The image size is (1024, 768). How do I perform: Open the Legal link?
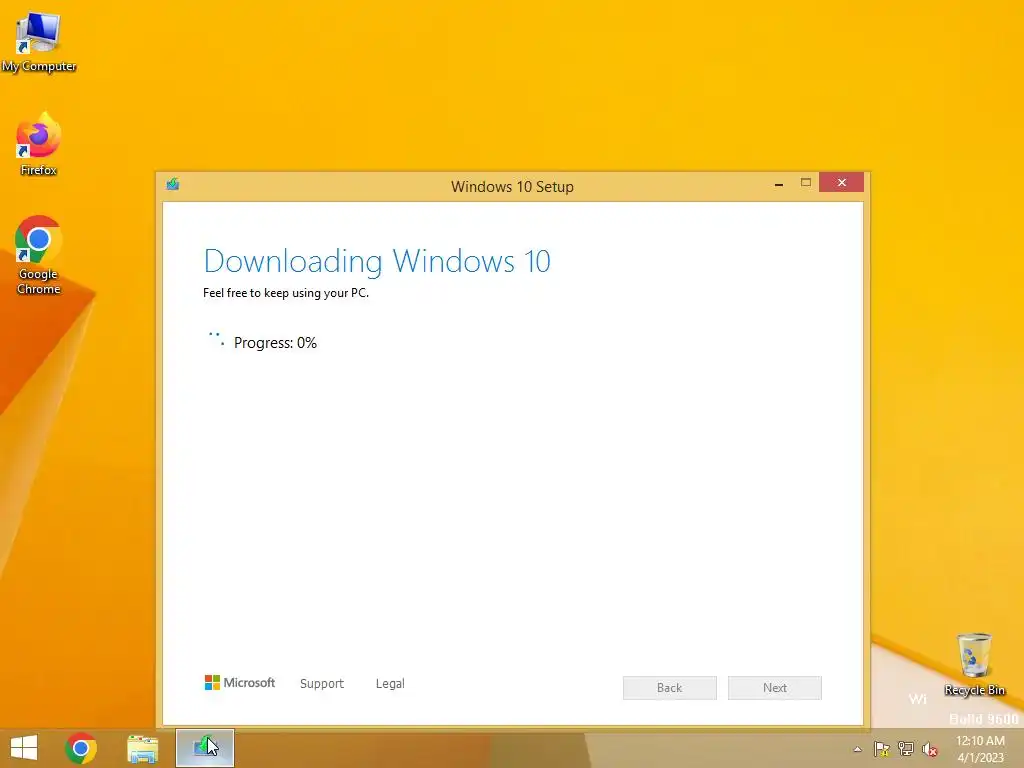pyautogui.click(x=390, y=684)
